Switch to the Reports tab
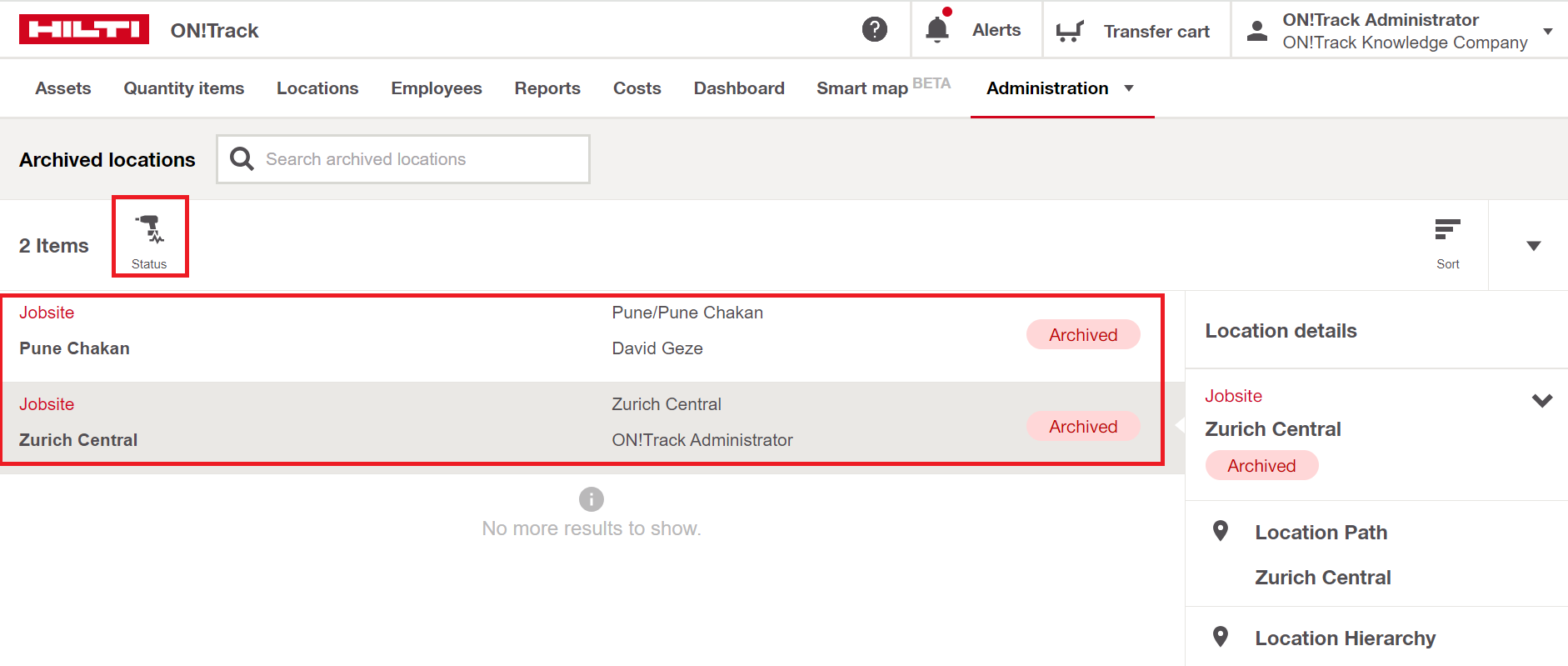The height and width of the screenshot is (666, 1568). (547, 88)
